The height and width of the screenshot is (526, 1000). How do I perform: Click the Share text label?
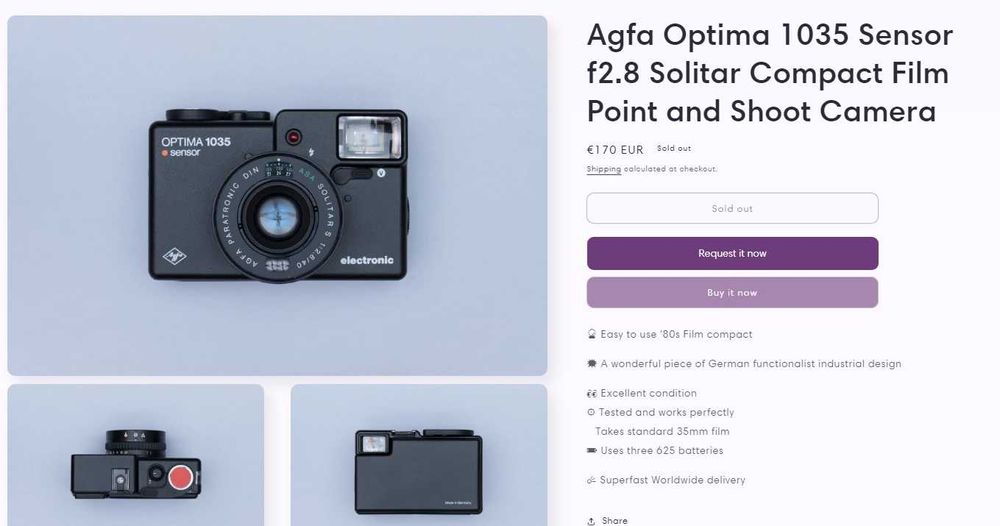click(615, 521)
